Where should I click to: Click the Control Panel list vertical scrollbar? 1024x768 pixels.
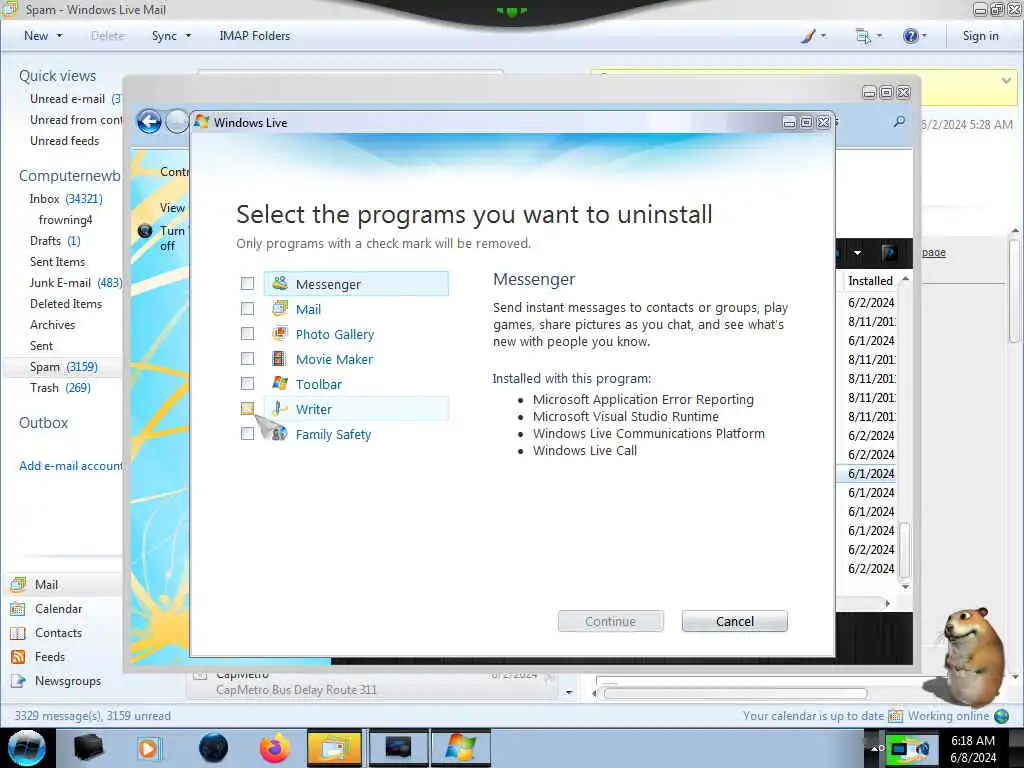coord(904,549)
